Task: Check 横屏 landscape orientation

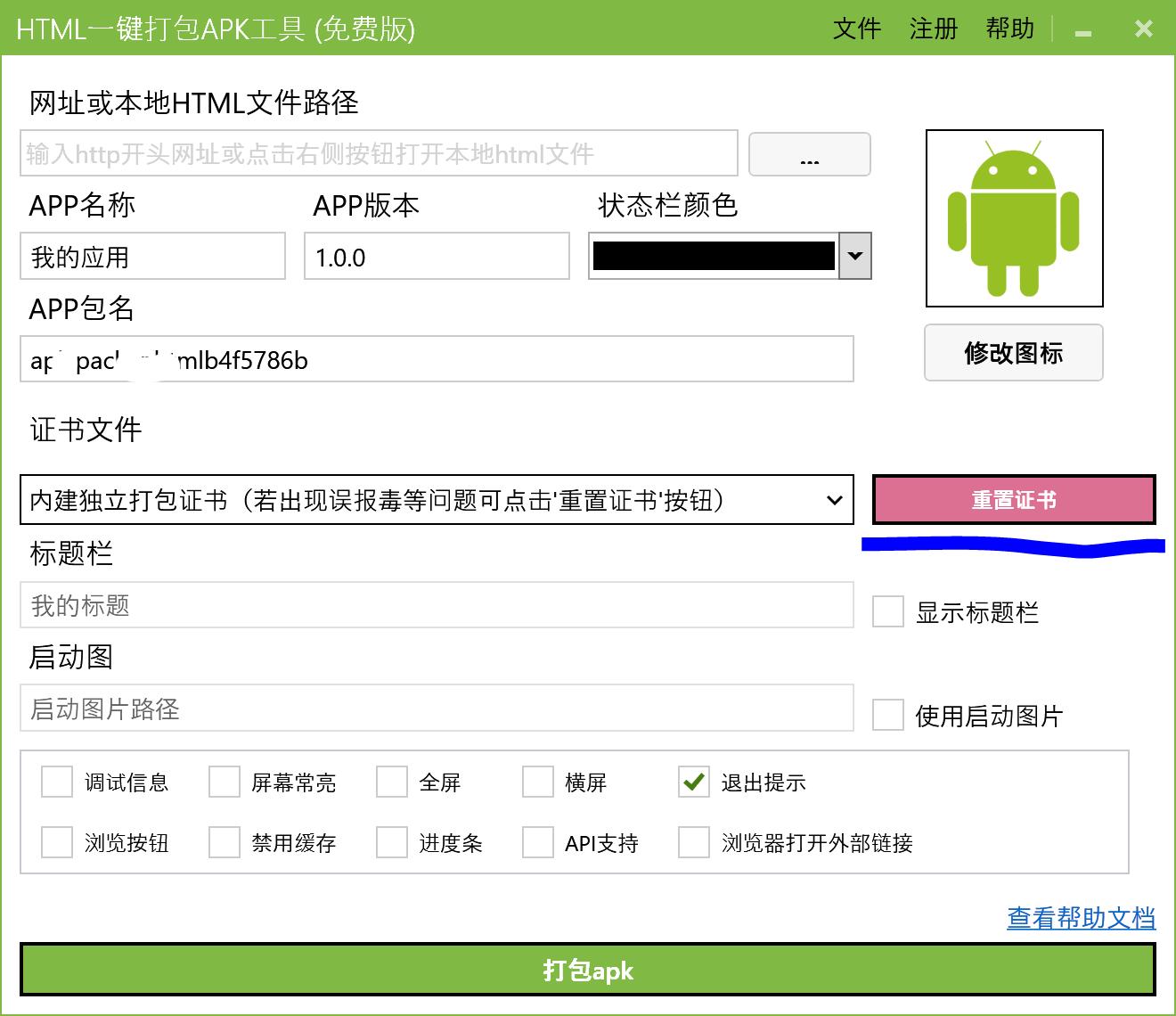Action: [538, 782]
